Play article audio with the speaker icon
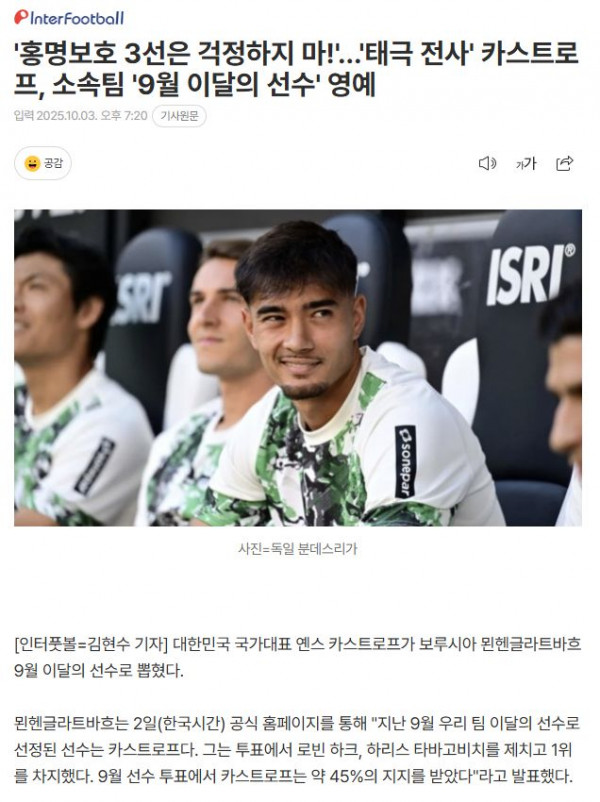Image resolution: width=600 pixels, height=802 pixels. click(487, 163)
